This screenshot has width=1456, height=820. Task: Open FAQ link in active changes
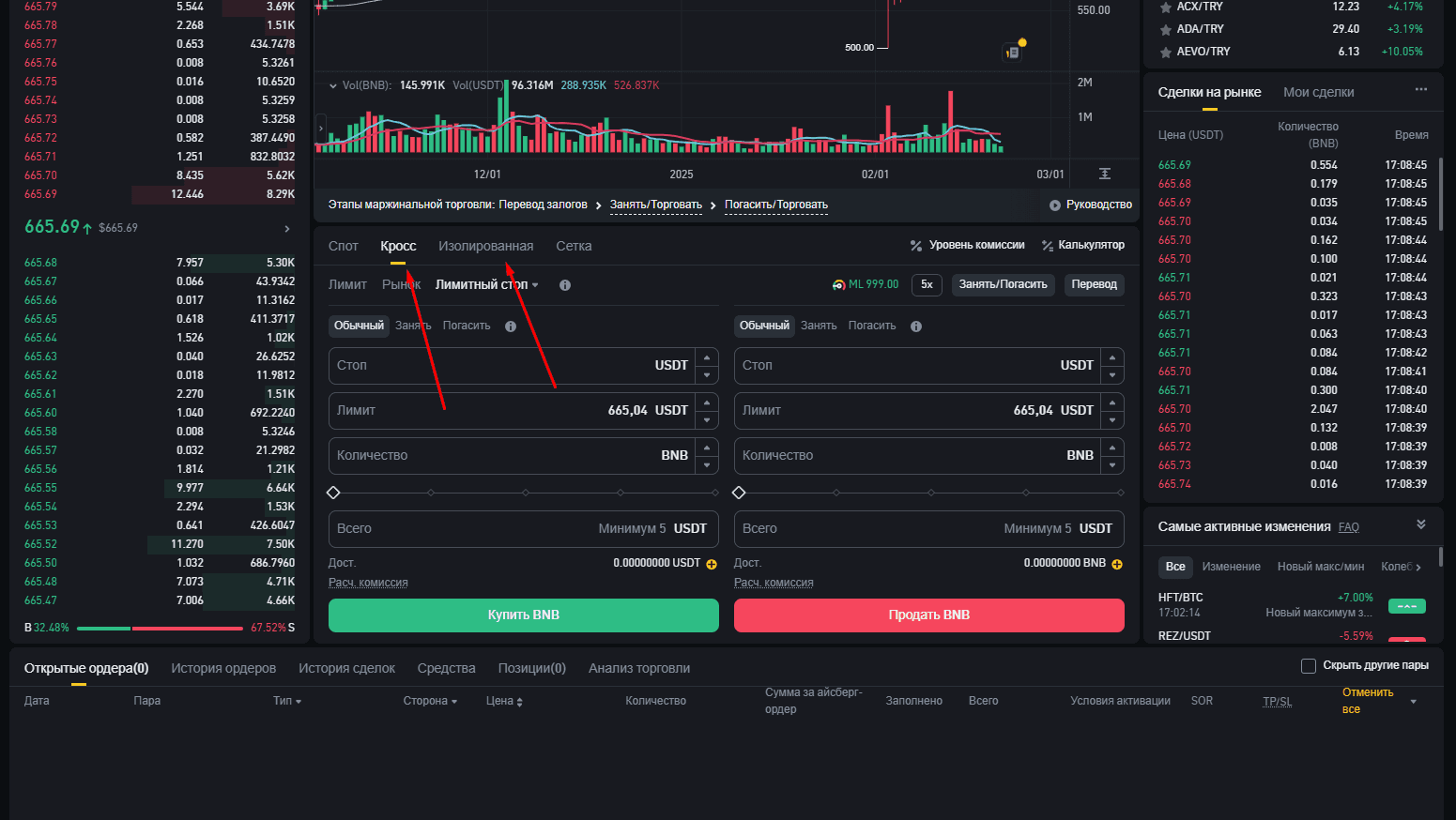pos(1349,527)
